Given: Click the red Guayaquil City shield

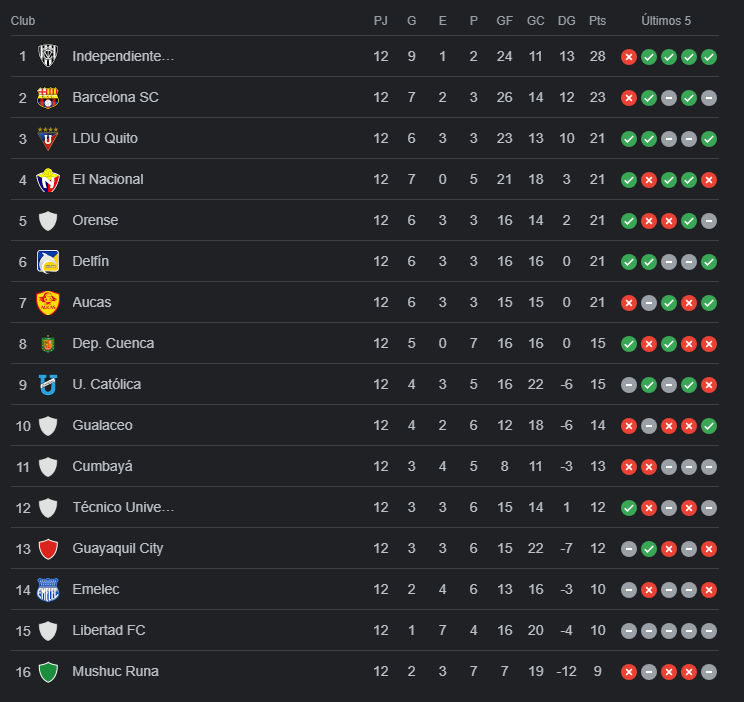Looking at the screenshot, I should (47, 548).
